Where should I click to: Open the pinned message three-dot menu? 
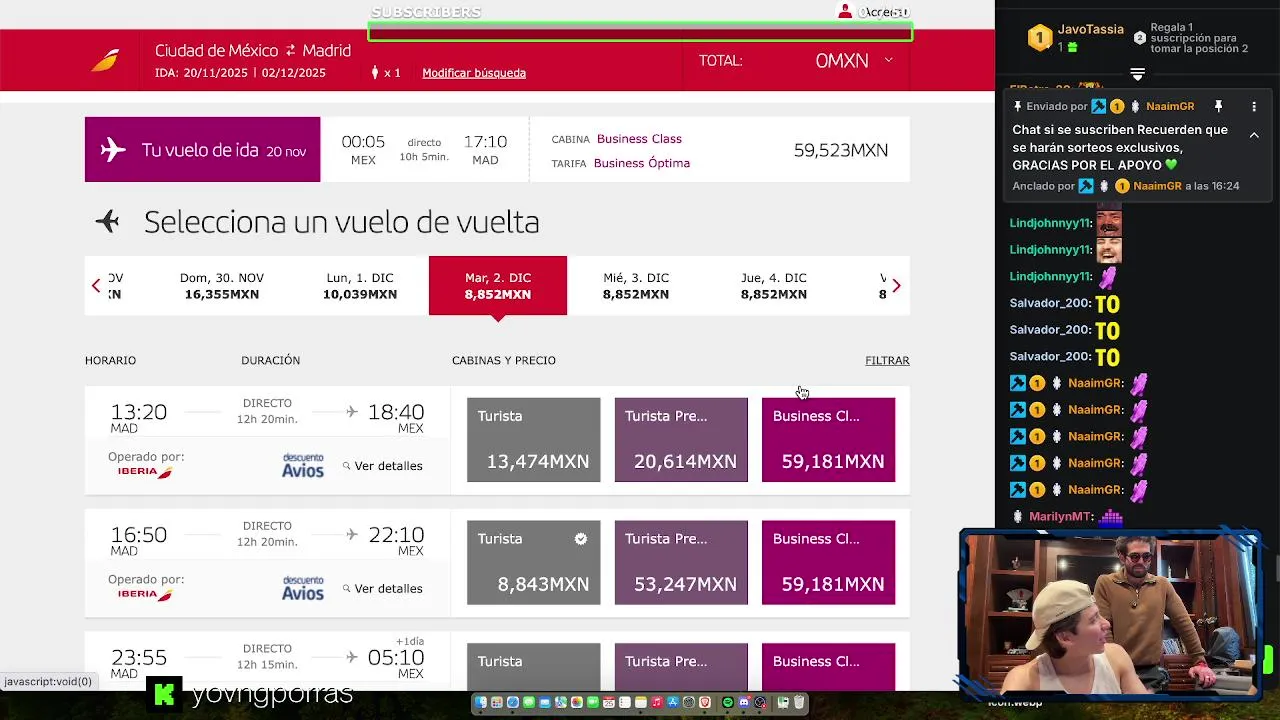(1254, 106)
